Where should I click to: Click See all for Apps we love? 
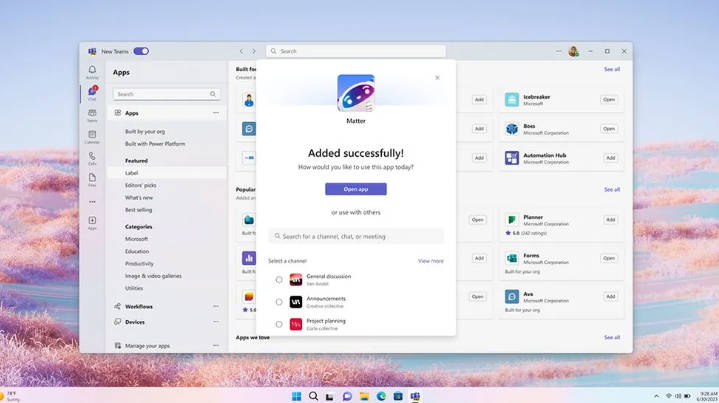[x=612, y=337]
